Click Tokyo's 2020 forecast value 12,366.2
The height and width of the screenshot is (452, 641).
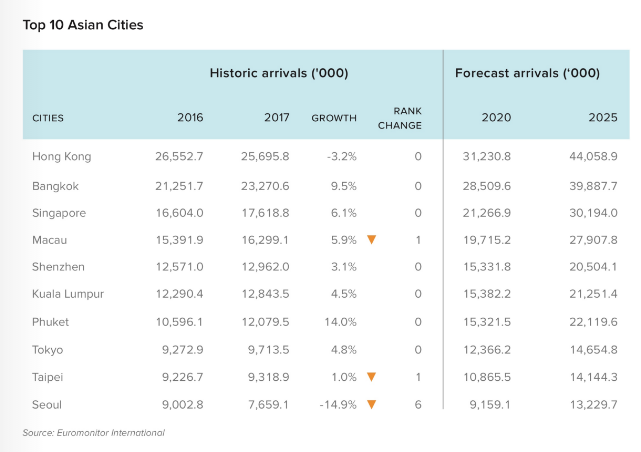(484, 350)
